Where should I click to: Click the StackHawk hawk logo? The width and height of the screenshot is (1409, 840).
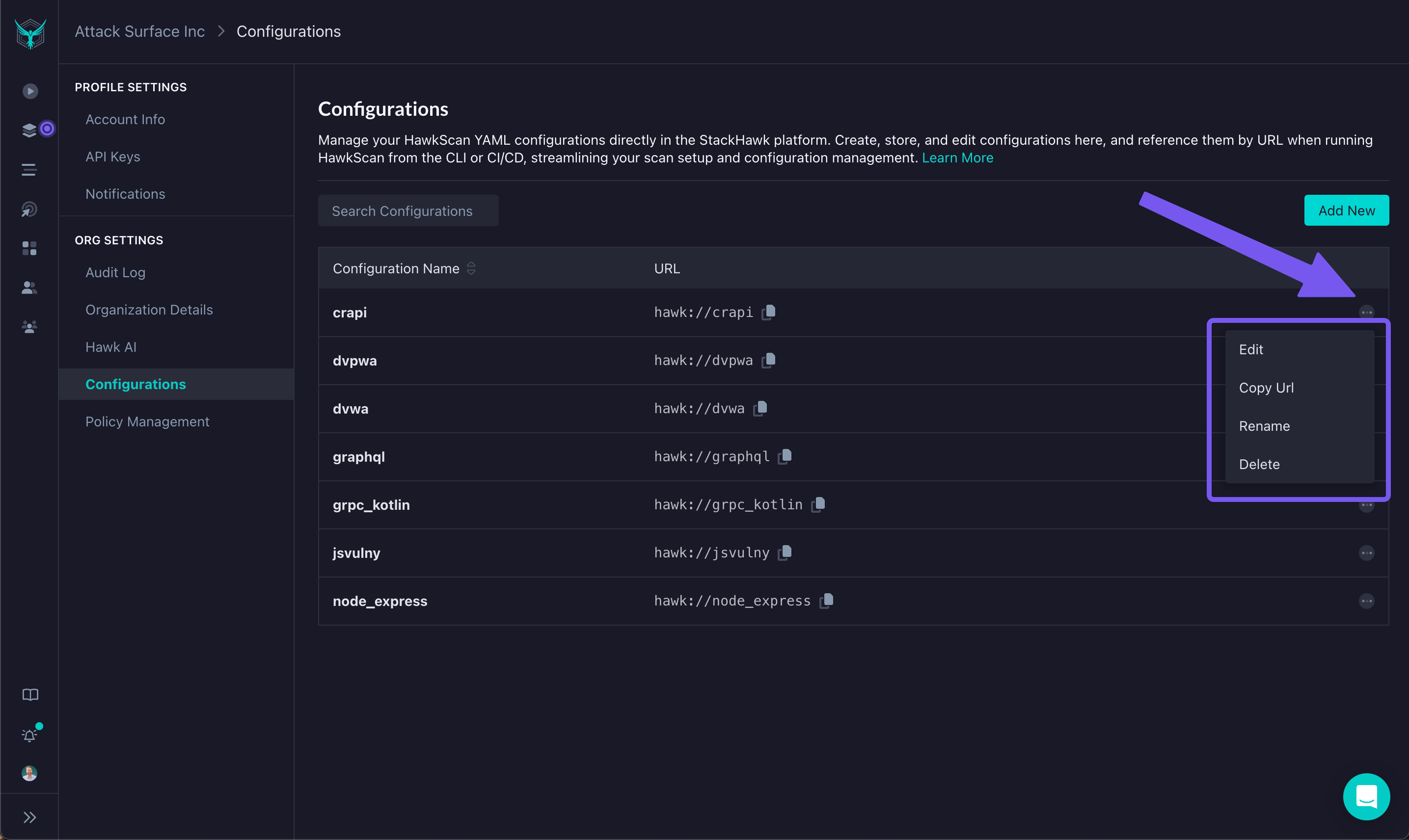(x=29, y=33)
